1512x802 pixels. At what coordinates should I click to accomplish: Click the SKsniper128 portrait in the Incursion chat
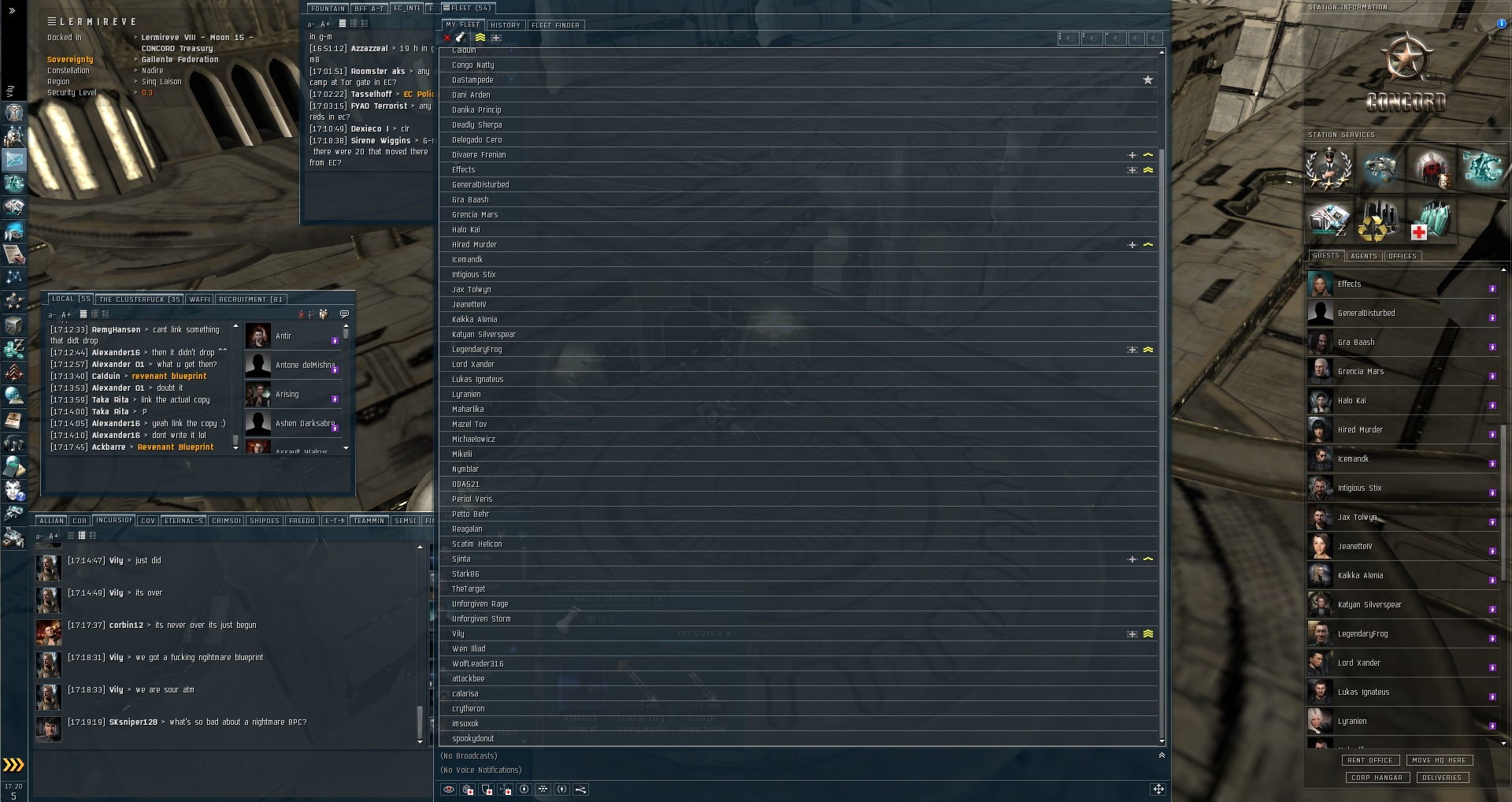pos(49,729)
